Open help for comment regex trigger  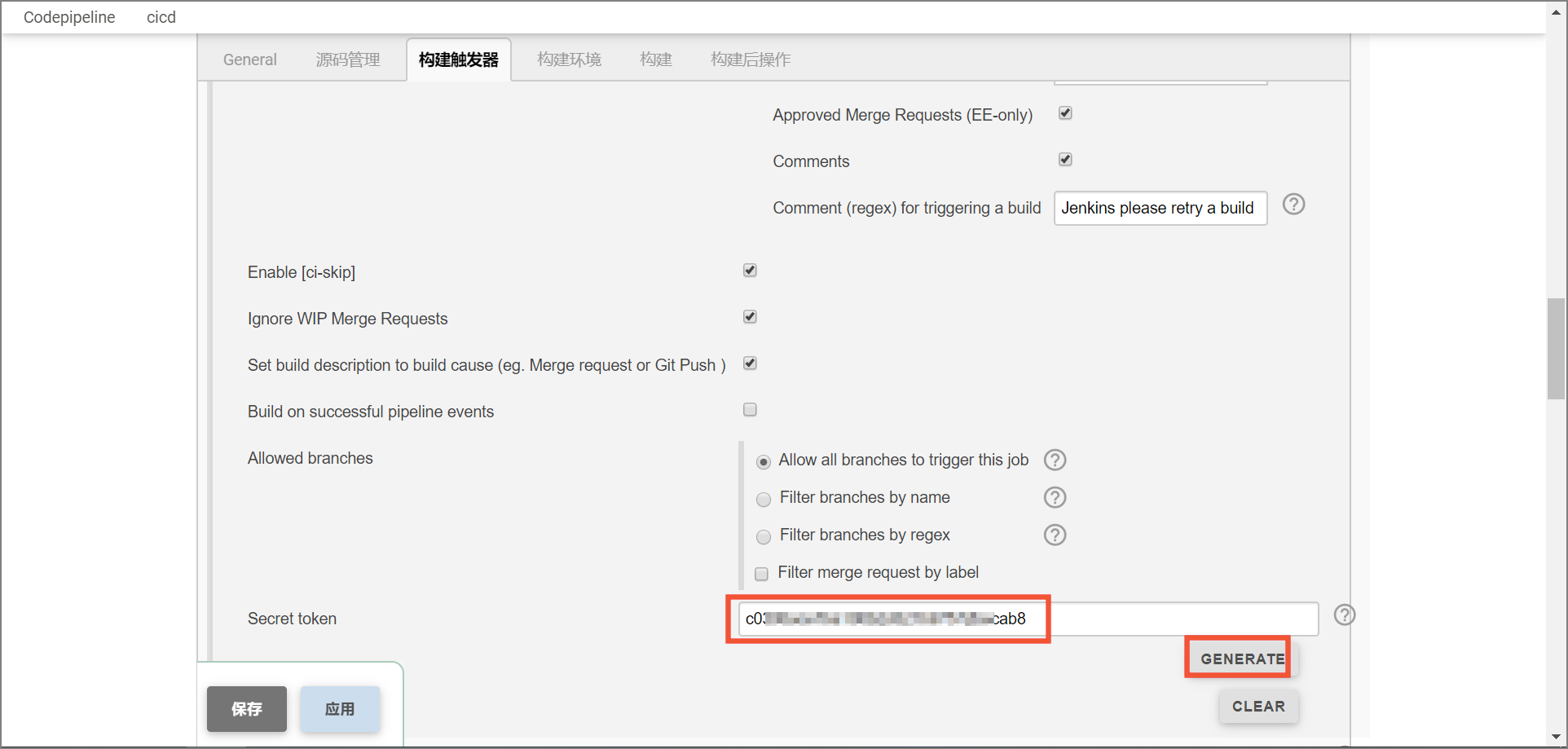click(1293, 205)
